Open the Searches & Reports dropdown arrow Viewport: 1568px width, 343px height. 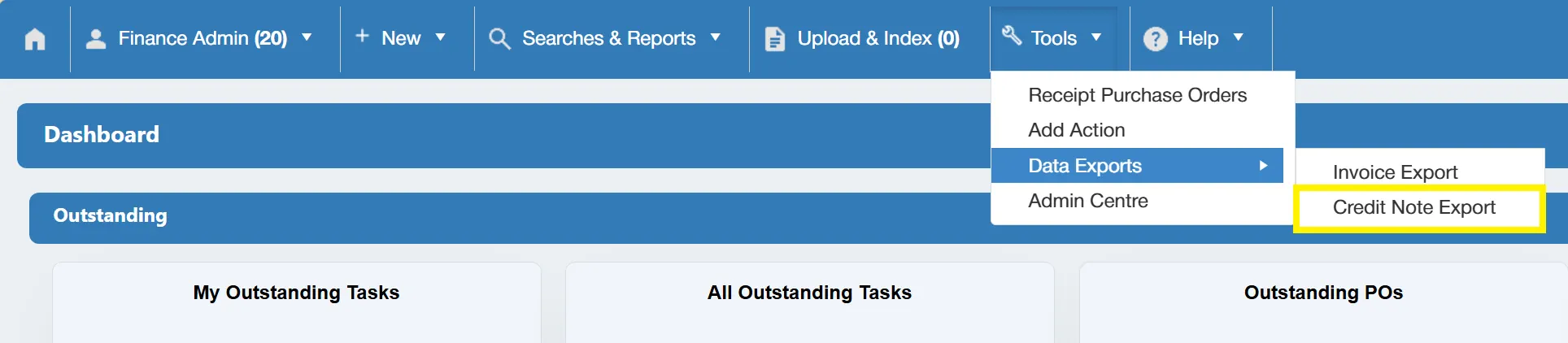(x=716, y=37)
